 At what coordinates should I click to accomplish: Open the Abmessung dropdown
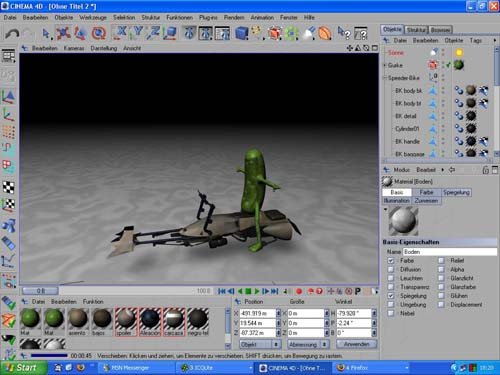click(x=308, y=344)
